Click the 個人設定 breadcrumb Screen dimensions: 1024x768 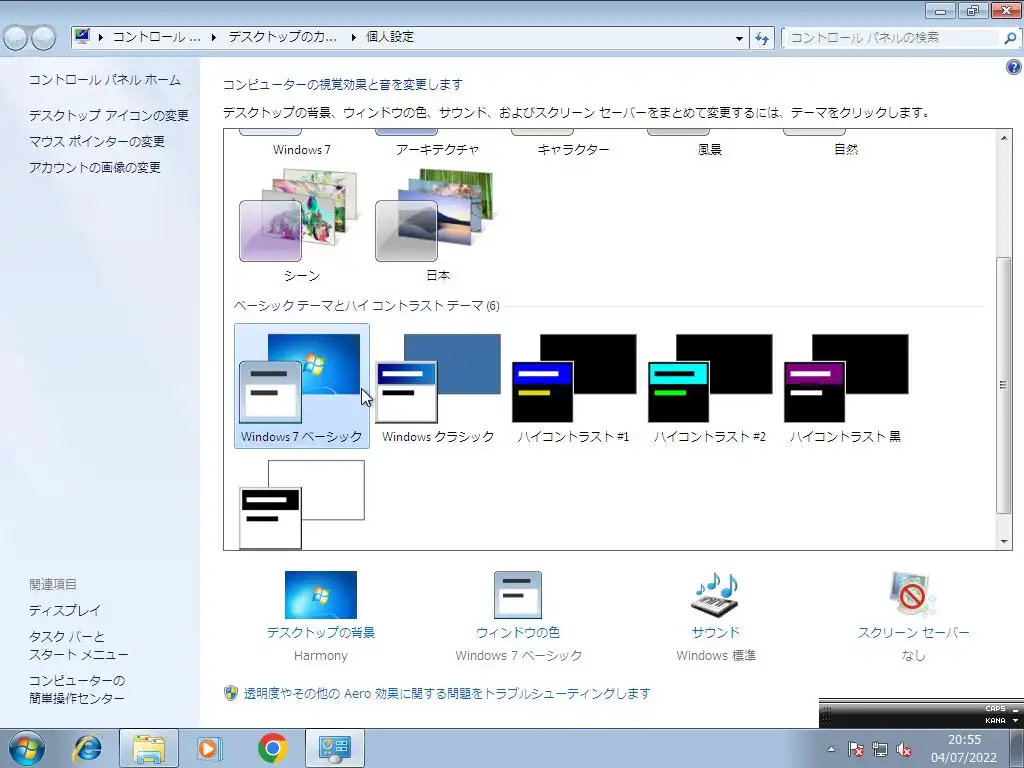click(x=390, y=37)
